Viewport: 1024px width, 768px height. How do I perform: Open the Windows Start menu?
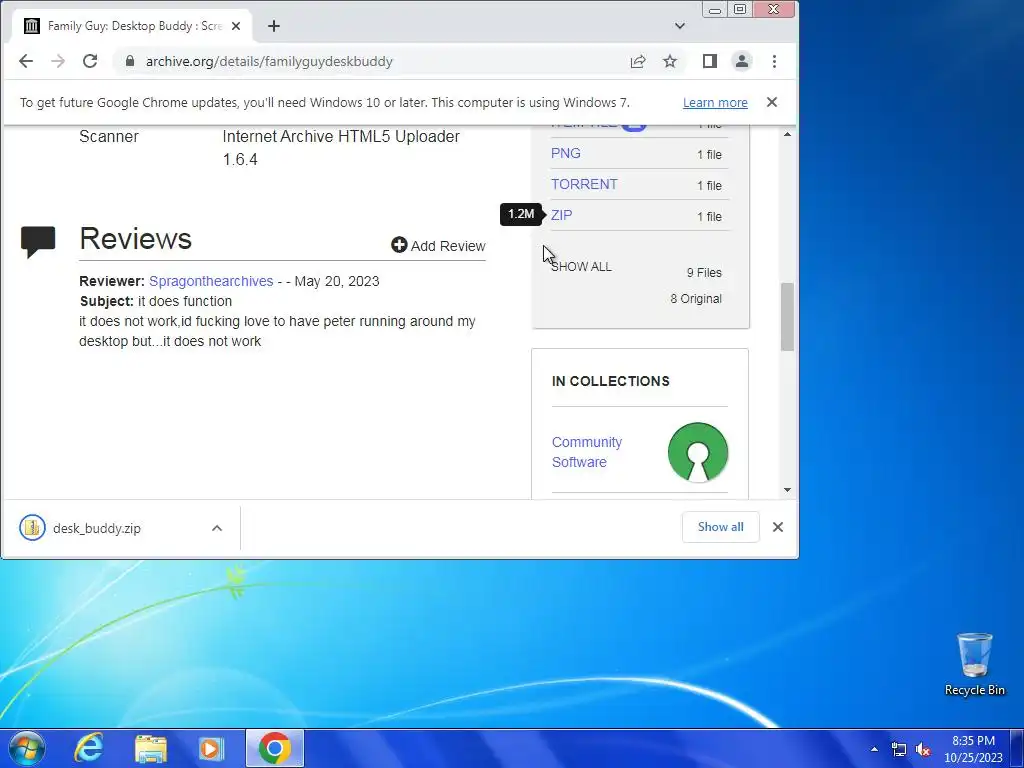(27, 748)
